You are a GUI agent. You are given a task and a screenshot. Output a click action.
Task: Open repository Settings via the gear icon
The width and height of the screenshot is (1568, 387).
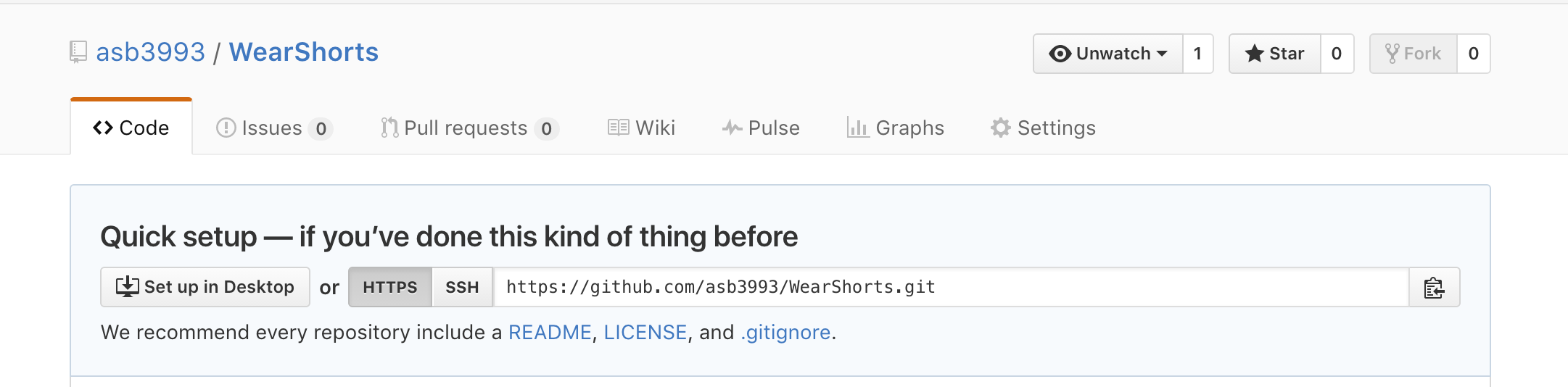pyautogui.click(x=1000, y=128)
